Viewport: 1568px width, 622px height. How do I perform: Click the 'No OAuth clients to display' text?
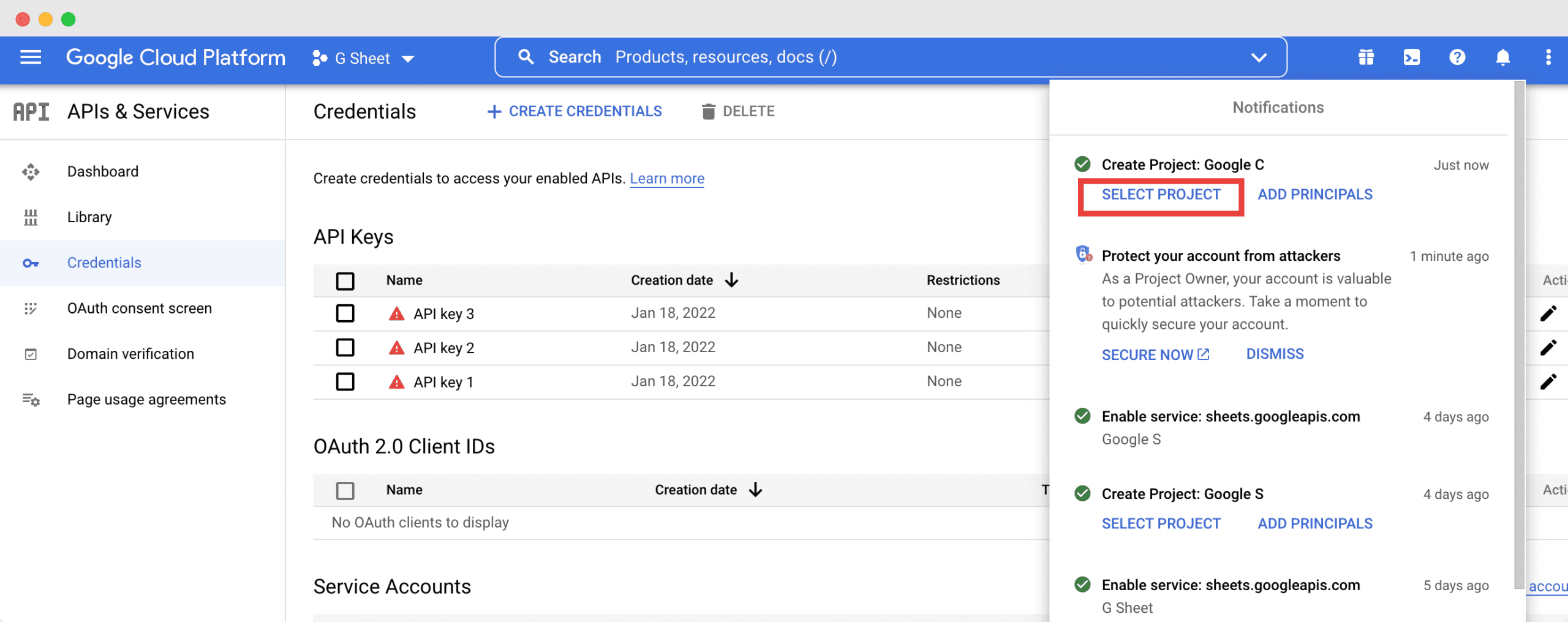pos(420,523)
